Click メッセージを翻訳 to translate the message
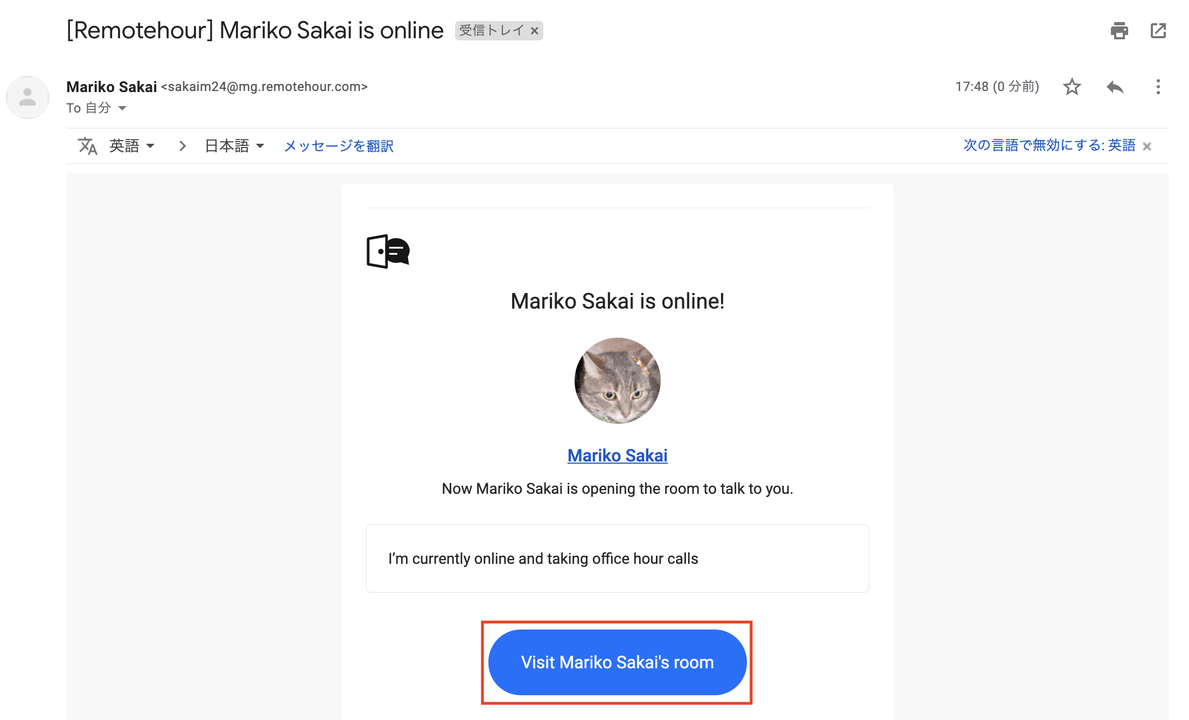The width and height of the screenshot is (1189, 720). 338,146
